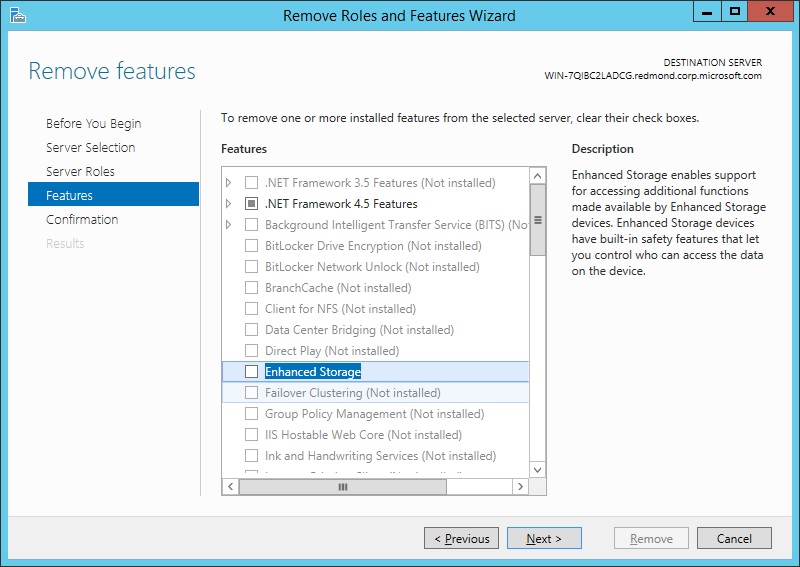Screen dimensions: 800x567
Task: Click the vertical scrollbar thumb
Action: (537, 220)
